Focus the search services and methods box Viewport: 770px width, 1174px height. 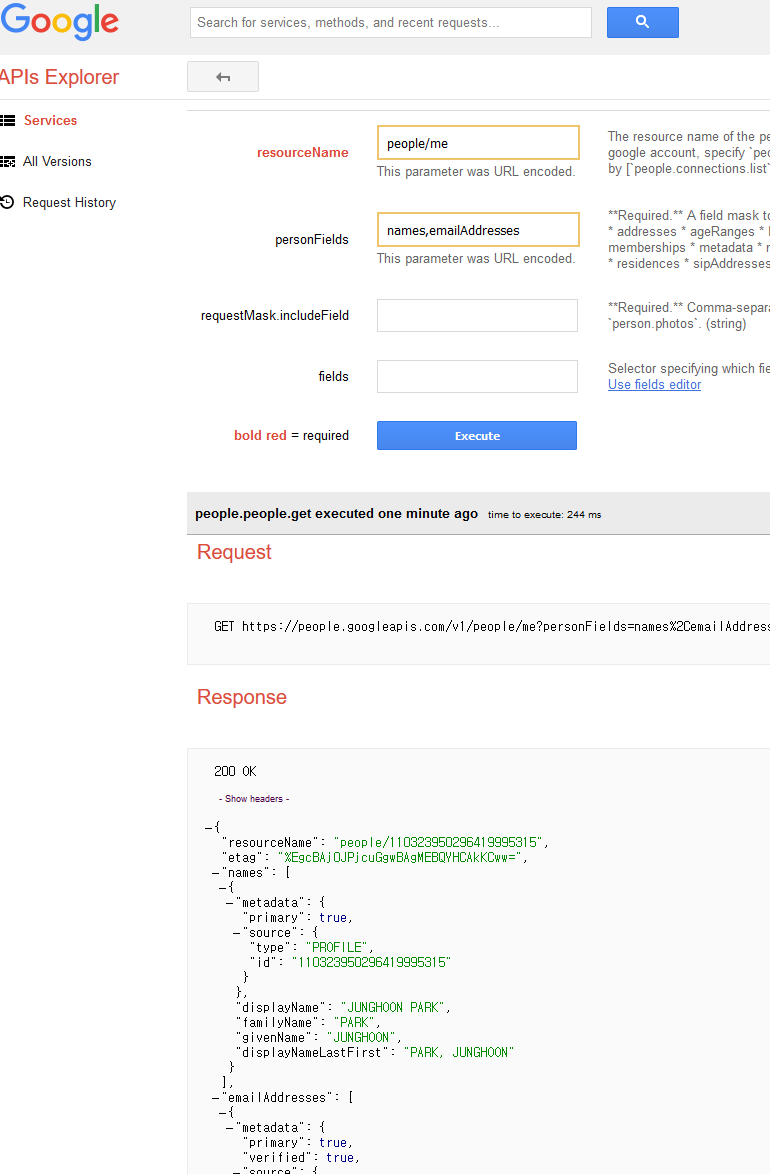(x=390, y=22)
